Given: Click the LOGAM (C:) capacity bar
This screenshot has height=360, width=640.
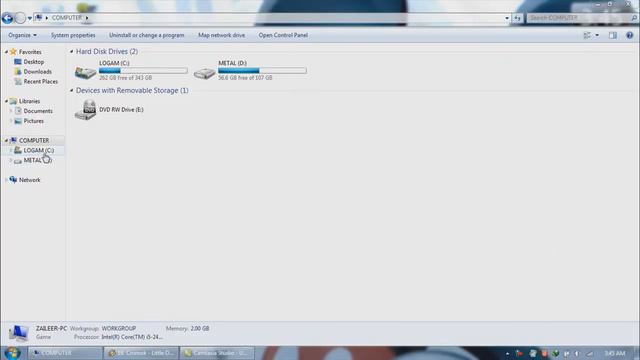Looking at the screenshot, I should [143, 71].
